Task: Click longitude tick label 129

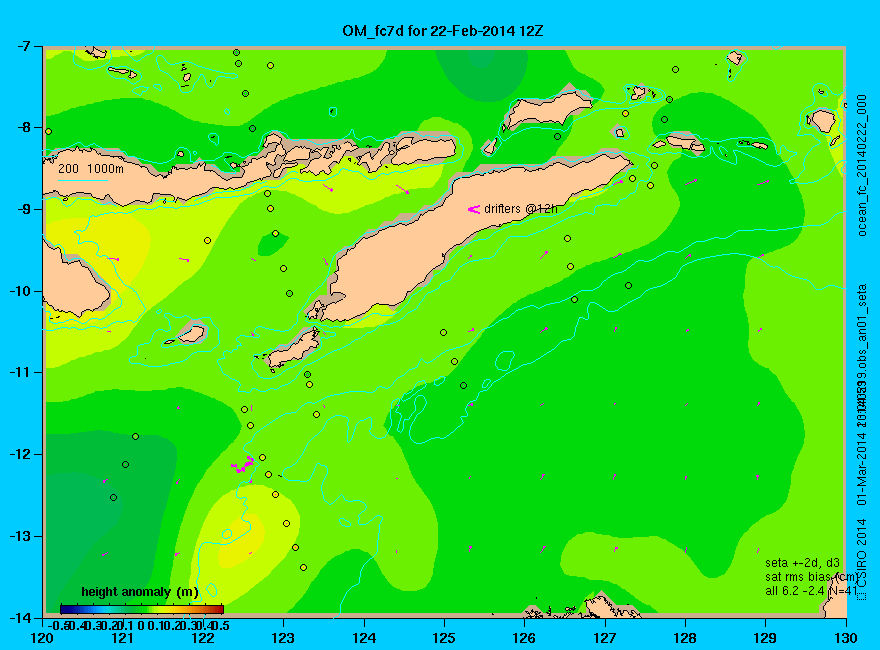Action: 766,638
